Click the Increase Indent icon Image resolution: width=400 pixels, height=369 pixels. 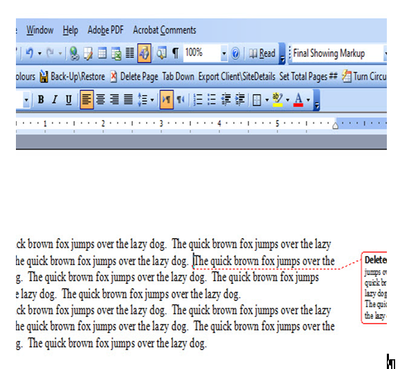(240, 99)
